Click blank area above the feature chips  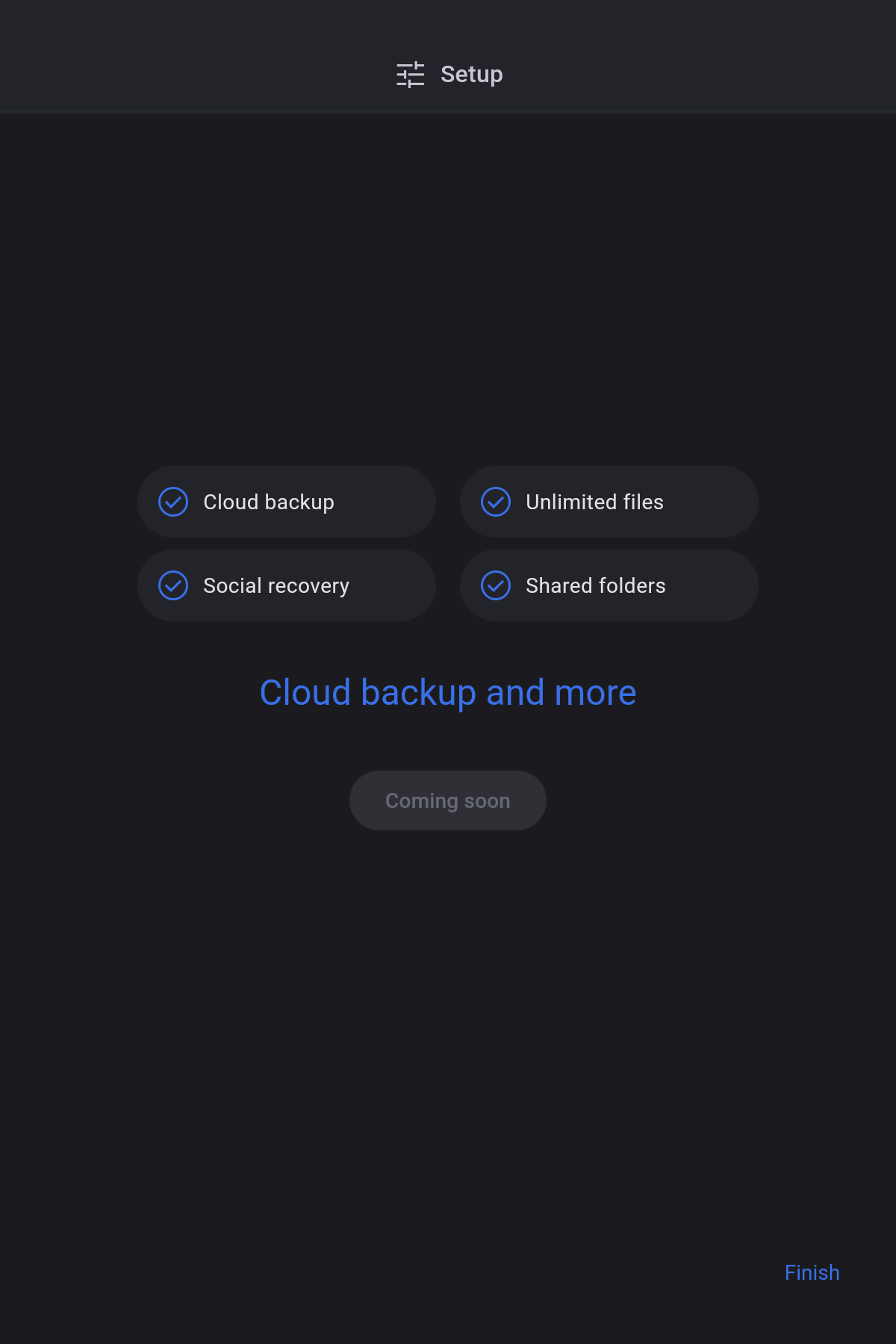(x=448, y=299)
